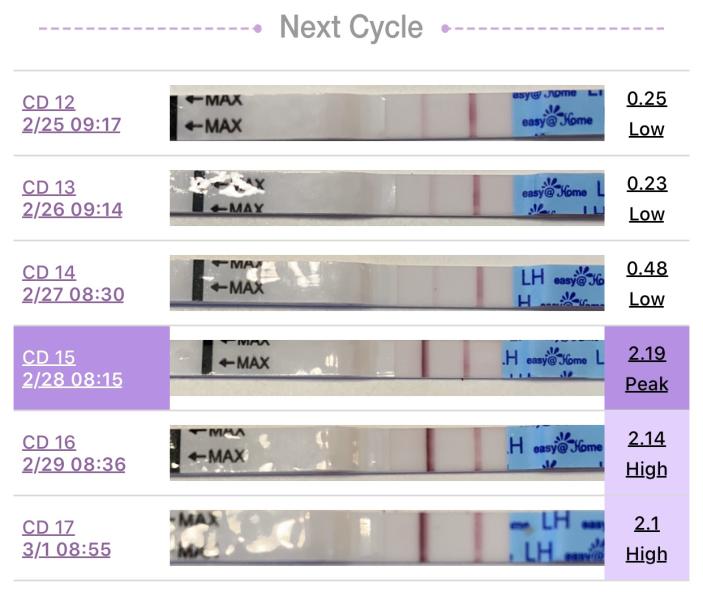
Task: Open the 2/25 09:17 timestamp link
Action: [x=72, y=125]
